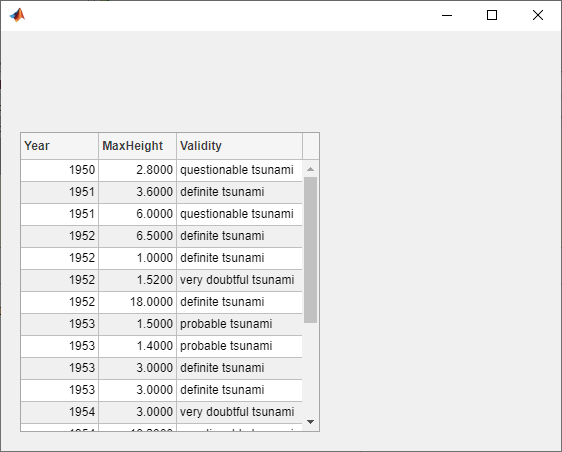
Task: Click Validity cell in the 6.0000 row
Action: (239, 214)
